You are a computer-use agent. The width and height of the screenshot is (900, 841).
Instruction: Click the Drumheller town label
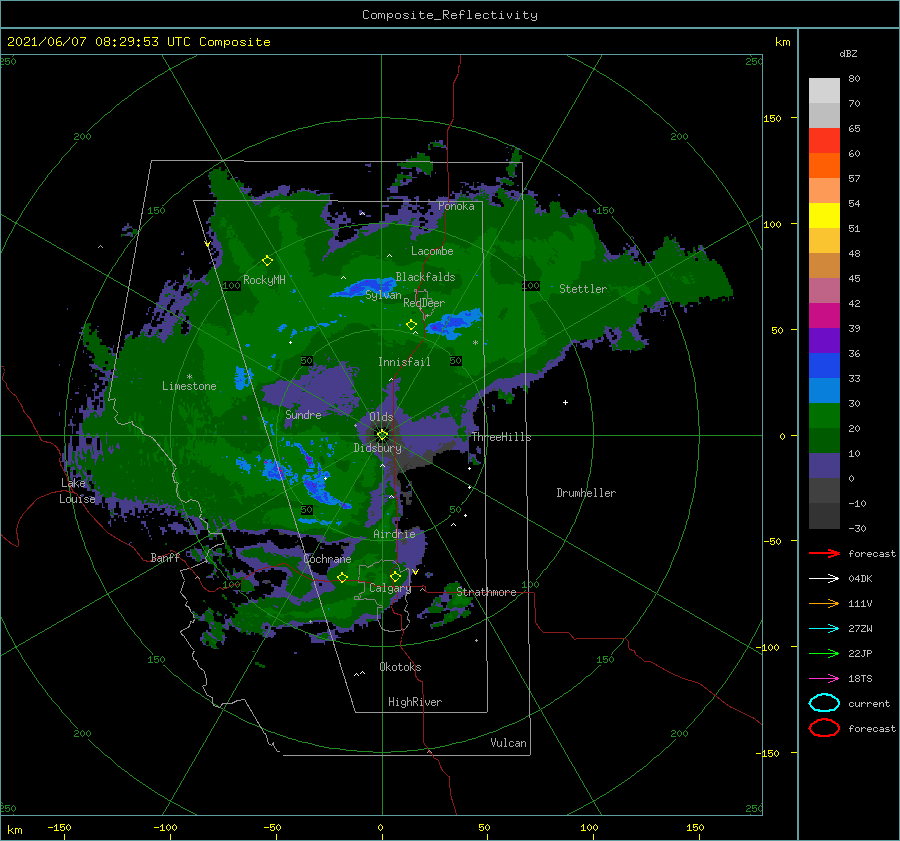pyautogui.click(x=586, y=493)
